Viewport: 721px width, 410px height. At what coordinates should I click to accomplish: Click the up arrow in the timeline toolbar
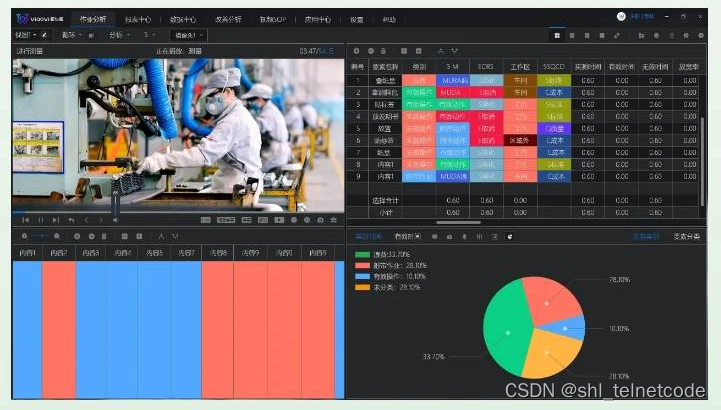161,236
